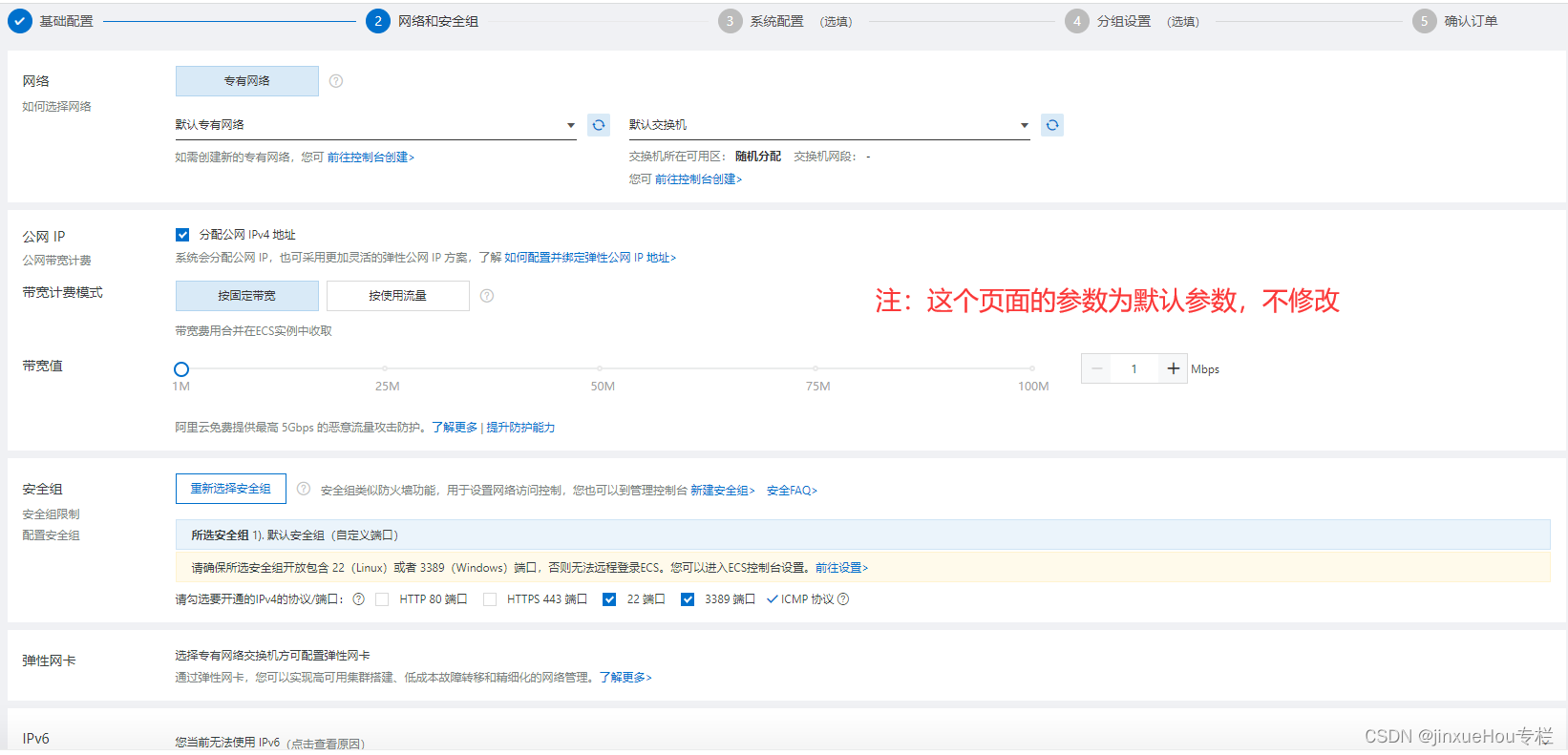Click the help icon next to 重新选择安全组
Image resolution: width=1568 pixels, height=755 pixels.
point(304,489)
